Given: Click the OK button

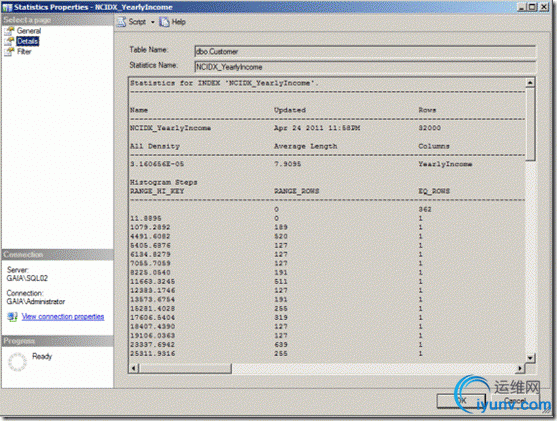Looking at the screenshot, I should click(461, 401).
